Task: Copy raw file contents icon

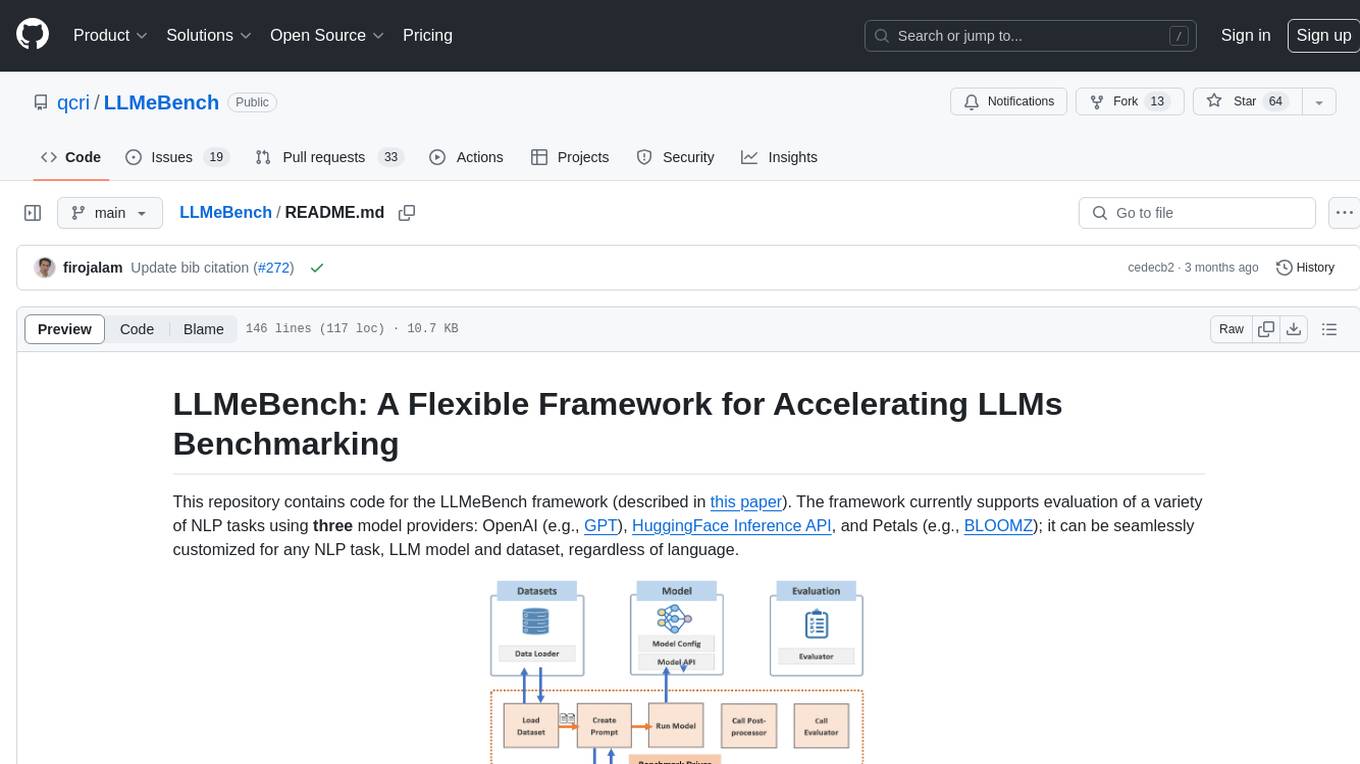Action: click(x=1266, y=329)
